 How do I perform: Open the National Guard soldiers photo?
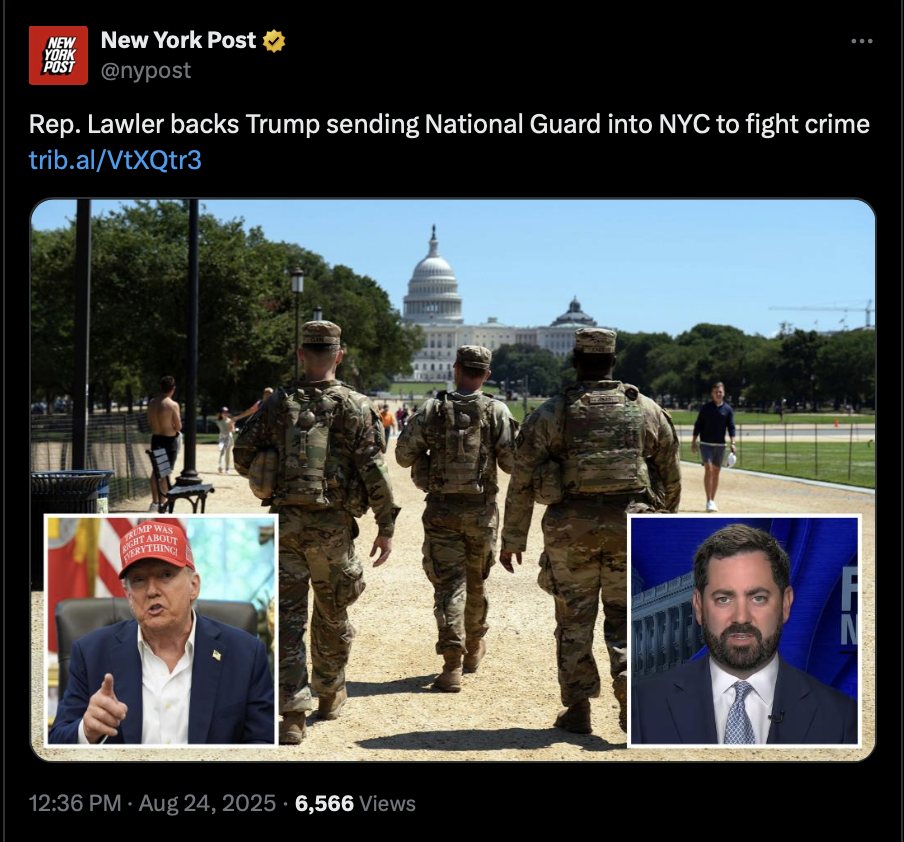tap(453, 480)
